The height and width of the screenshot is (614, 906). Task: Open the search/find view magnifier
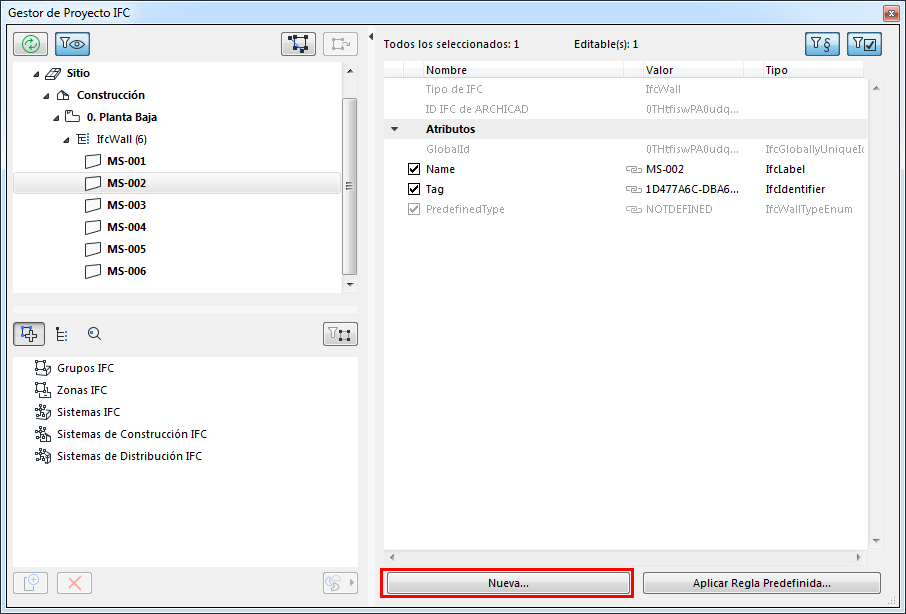coord(94,334)
